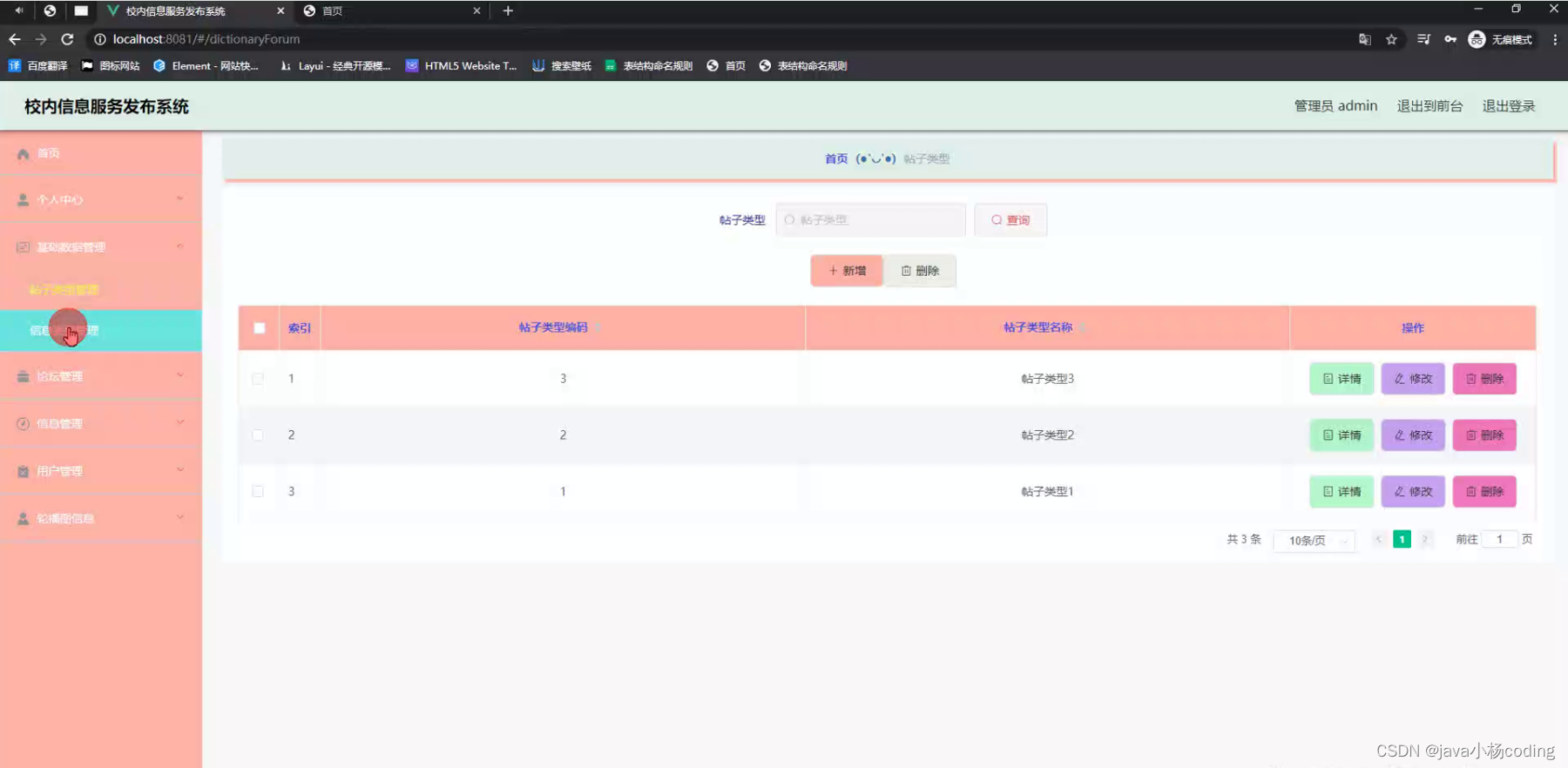Expand the 轮播图信息 sidebar menu chevron
Viewport: 1568px width, 768px height.
pos(180,517)
